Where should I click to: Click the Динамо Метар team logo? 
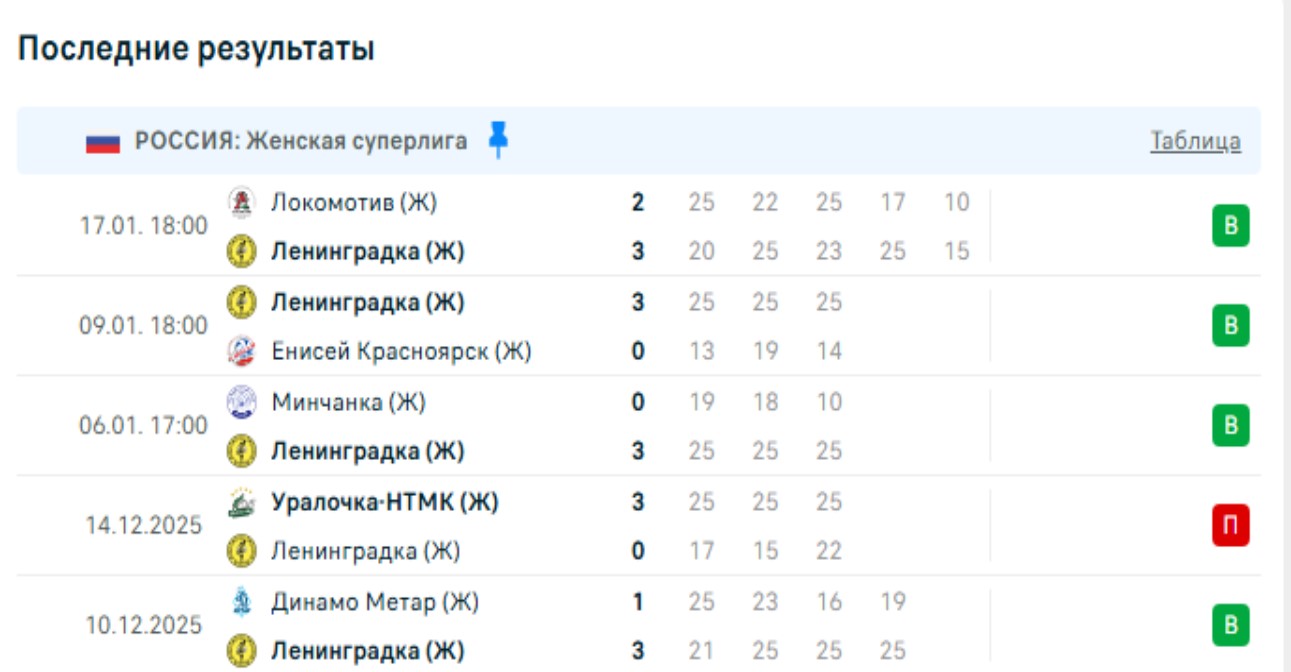[x=241, y=602]
